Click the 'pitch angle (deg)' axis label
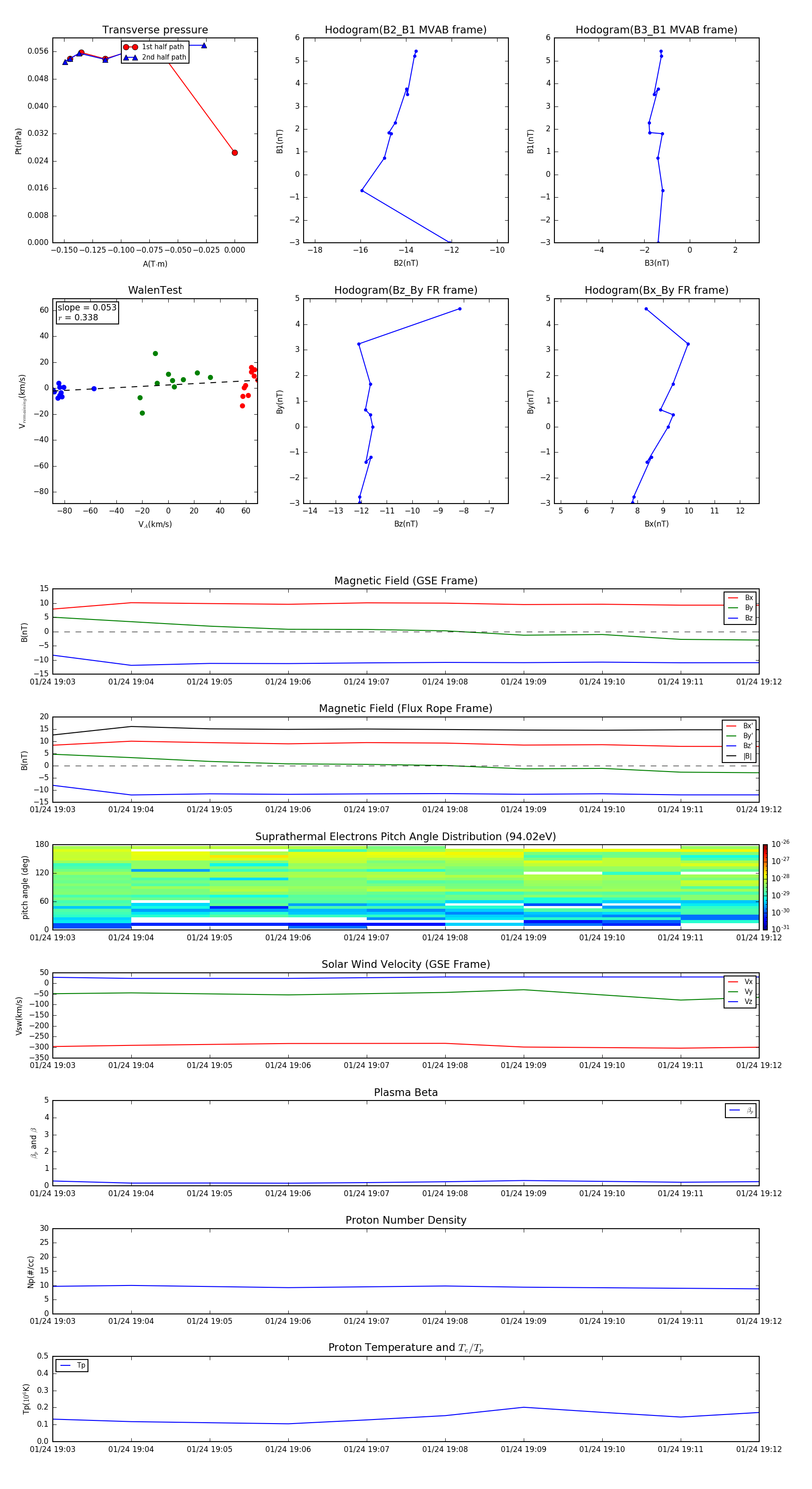The width and height of the screenshot is (812, 1489). [x=25, y=887]
